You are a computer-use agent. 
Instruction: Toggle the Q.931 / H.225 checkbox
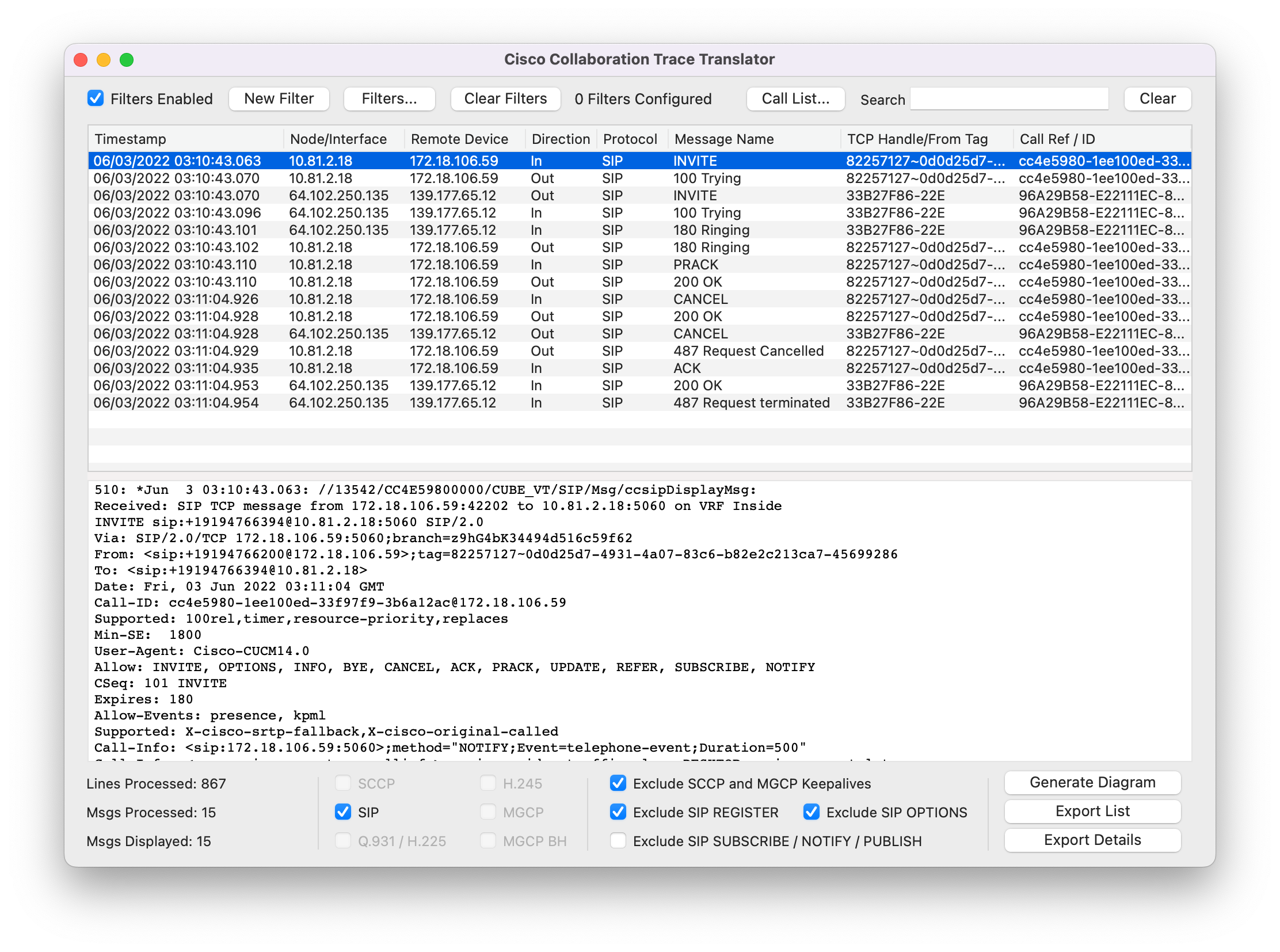click(343, 841)
